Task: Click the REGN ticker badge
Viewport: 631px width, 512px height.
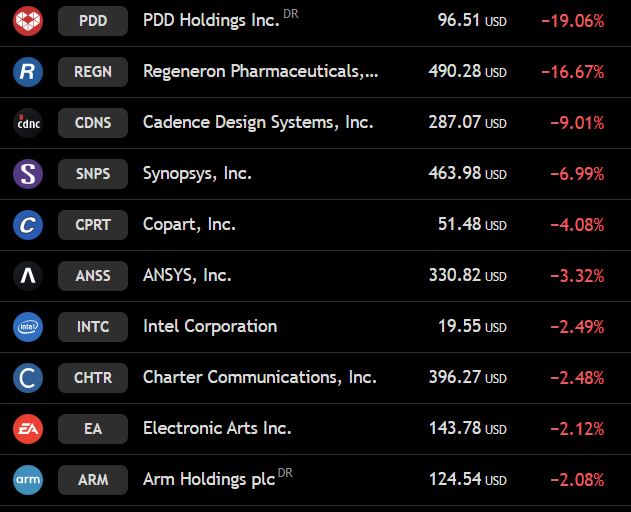Action: point(93,72)
